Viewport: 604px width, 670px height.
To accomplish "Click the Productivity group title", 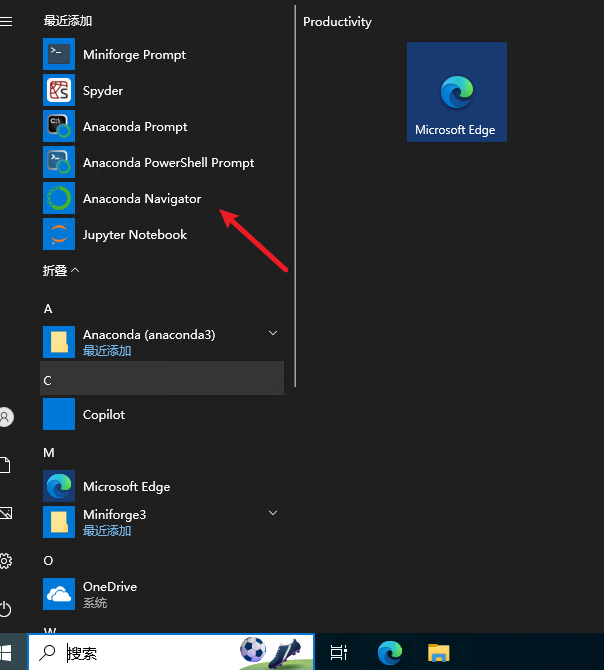I will pos(337,22).
